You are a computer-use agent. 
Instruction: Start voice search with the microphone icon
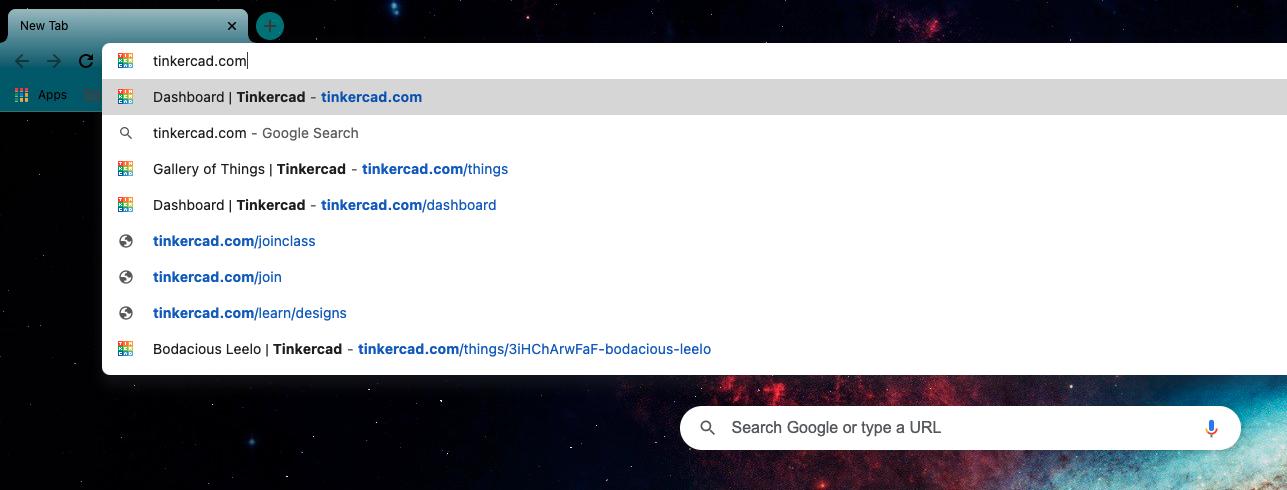pyautogui.click(x=1211, y=428)
